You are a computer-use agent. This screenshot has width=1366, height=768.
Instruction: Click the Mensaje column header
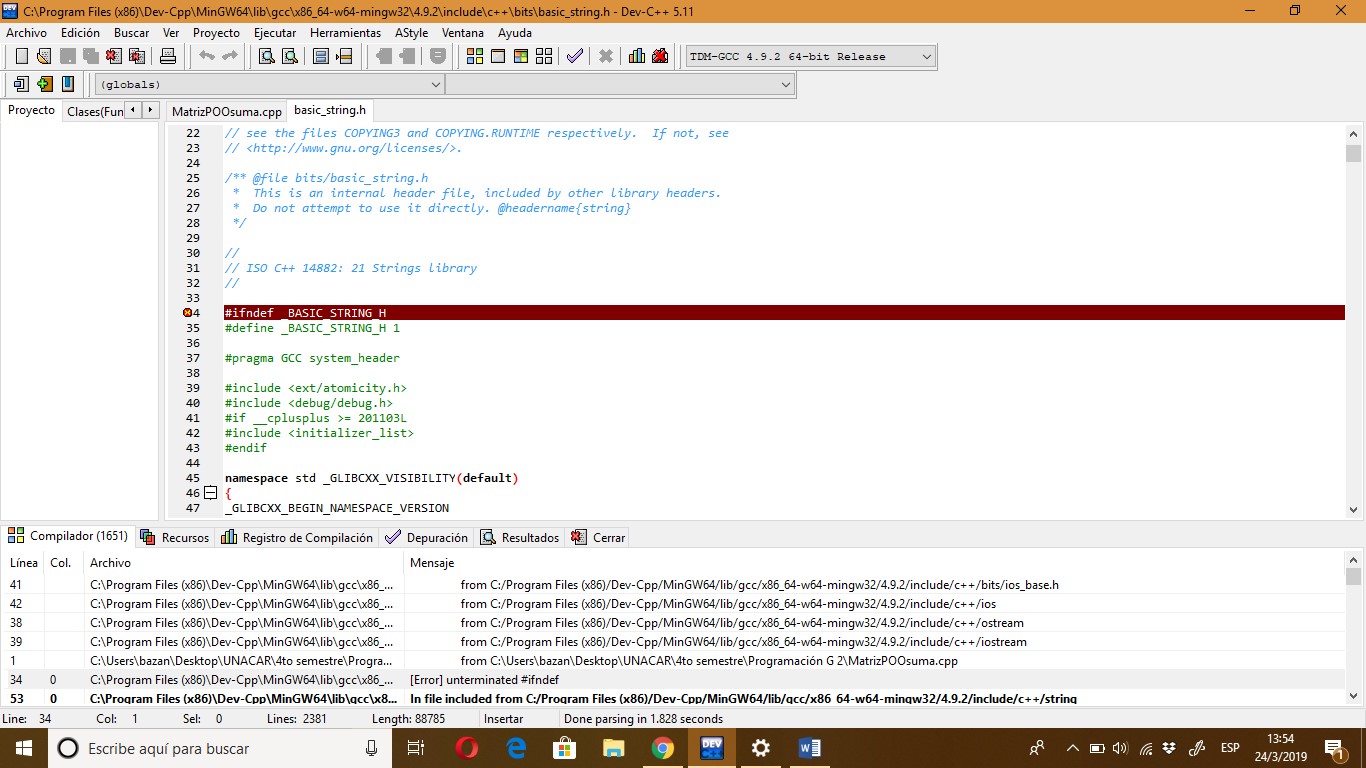(875, 563)
